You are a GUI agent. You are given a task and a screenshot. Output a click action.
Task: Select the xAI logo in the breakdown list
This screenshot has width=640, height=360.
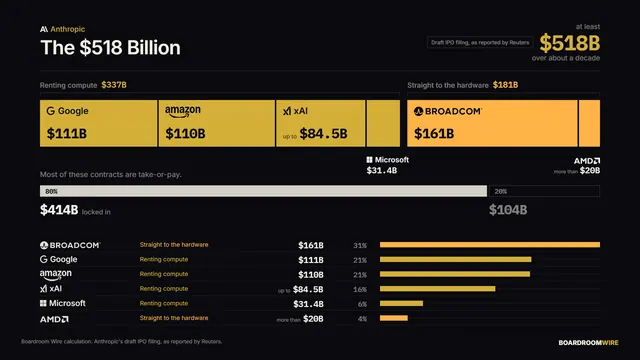(x=51, y=289)
